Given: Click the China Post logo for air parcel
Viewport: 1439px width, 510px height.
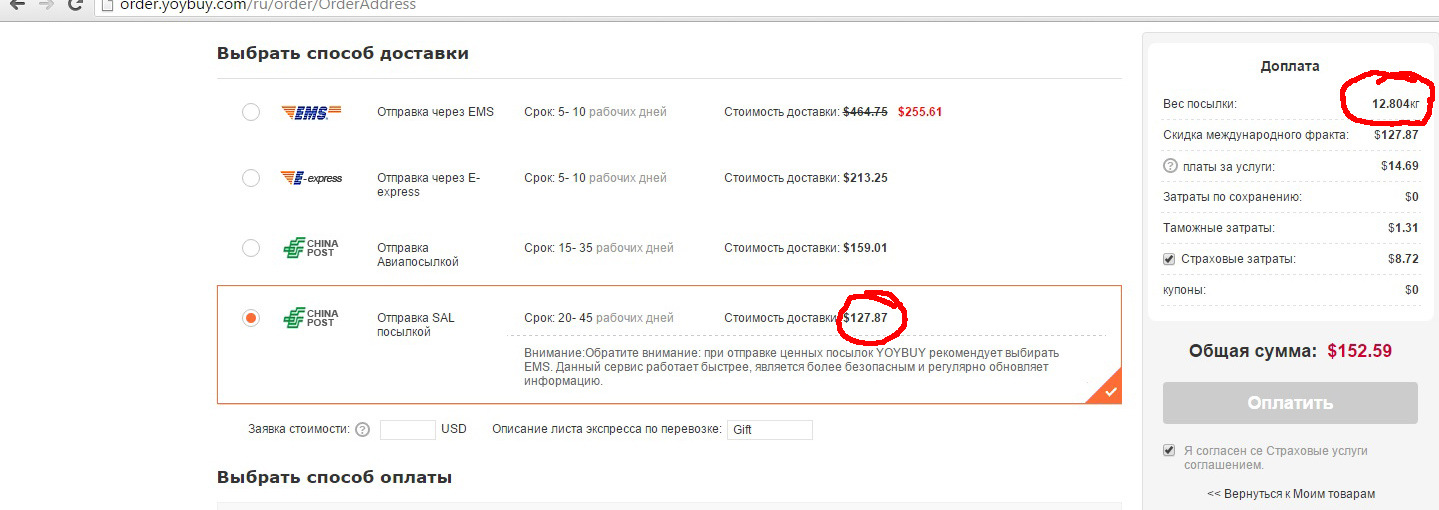Looking at the screenshot, I should [311, 248].
